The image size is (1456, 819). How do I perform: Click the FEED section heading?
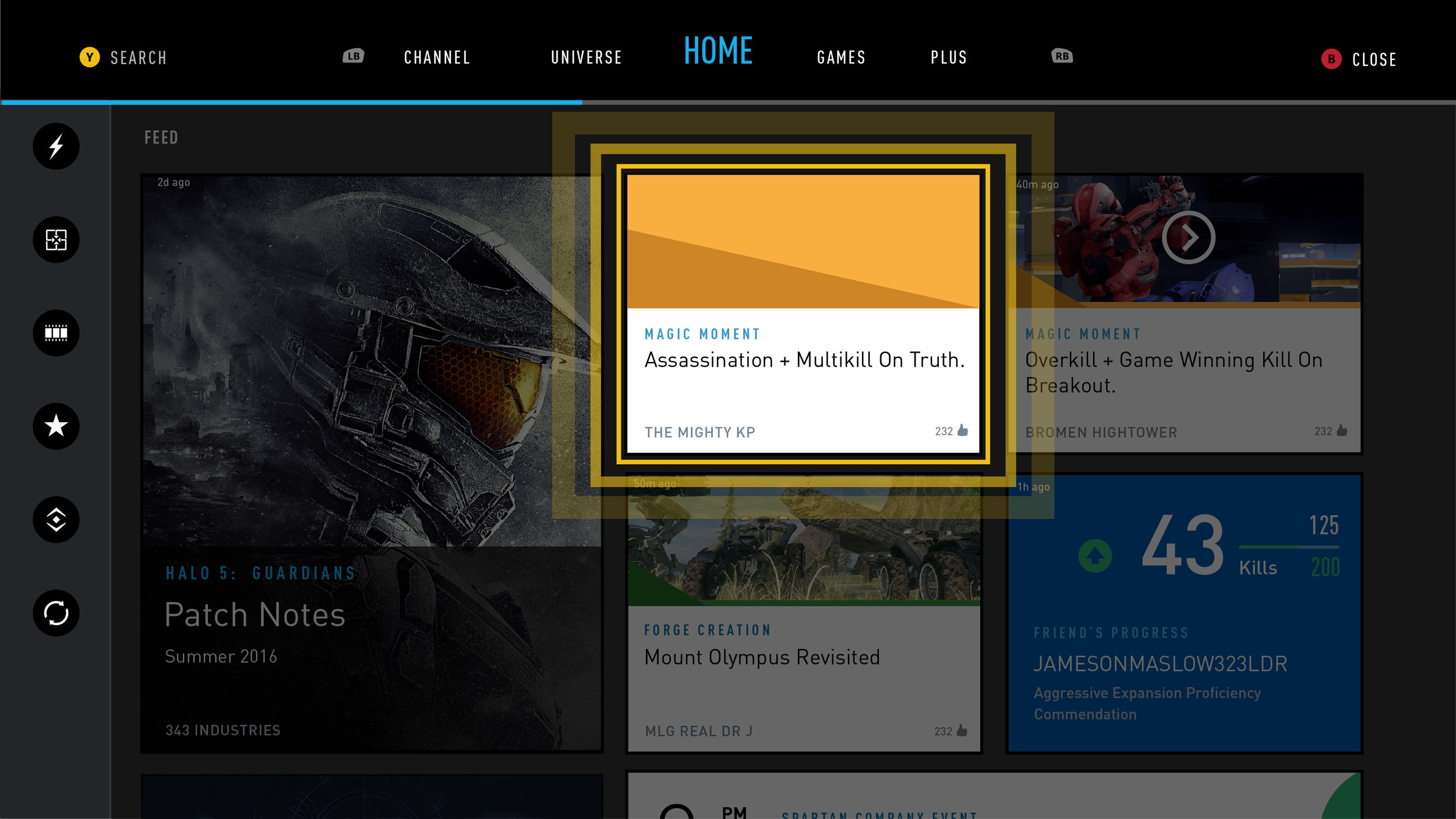click(161, 137)
